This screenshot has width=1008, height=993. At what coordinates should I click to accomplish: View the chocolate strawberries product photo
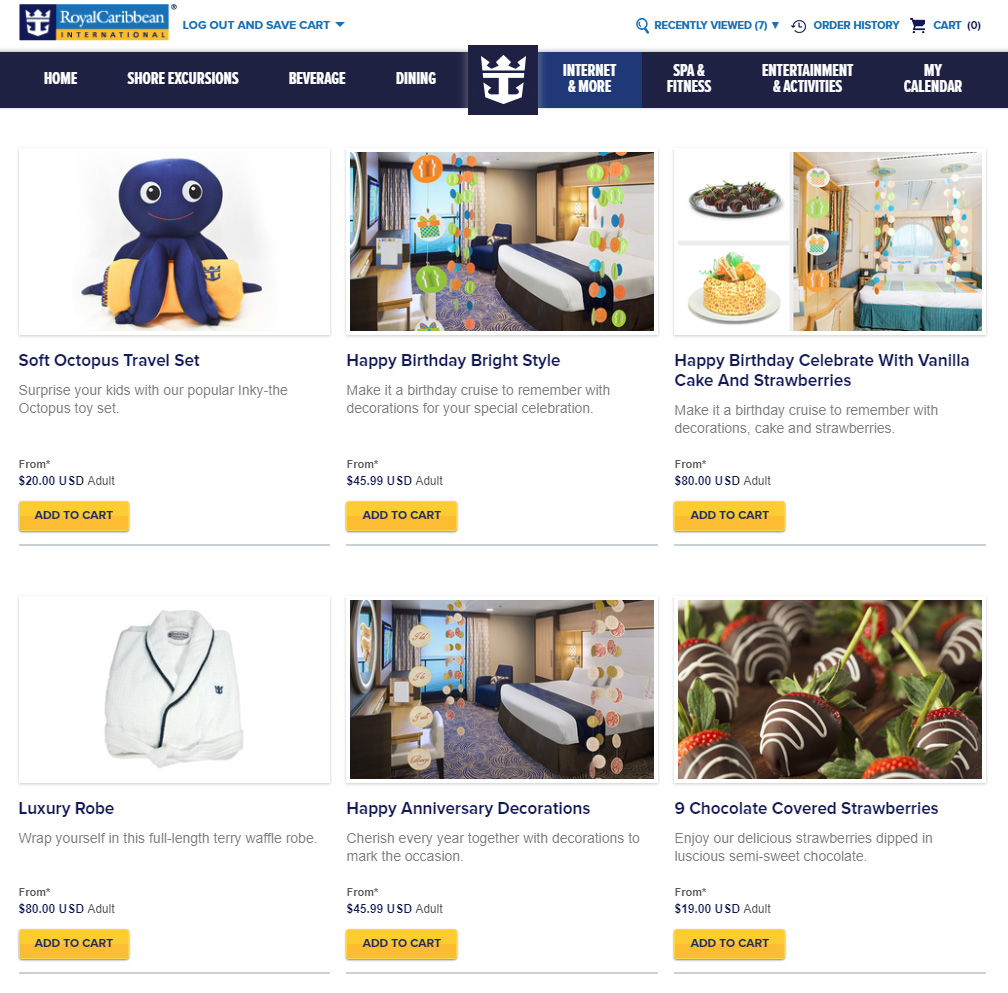(x=830, y=690)
